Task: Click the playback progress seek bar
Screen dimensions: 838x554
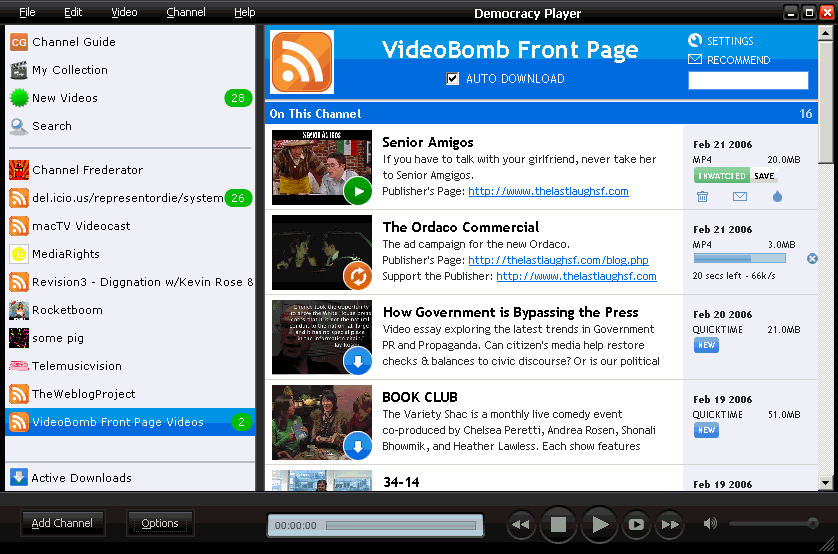Action: click(401, 526)
